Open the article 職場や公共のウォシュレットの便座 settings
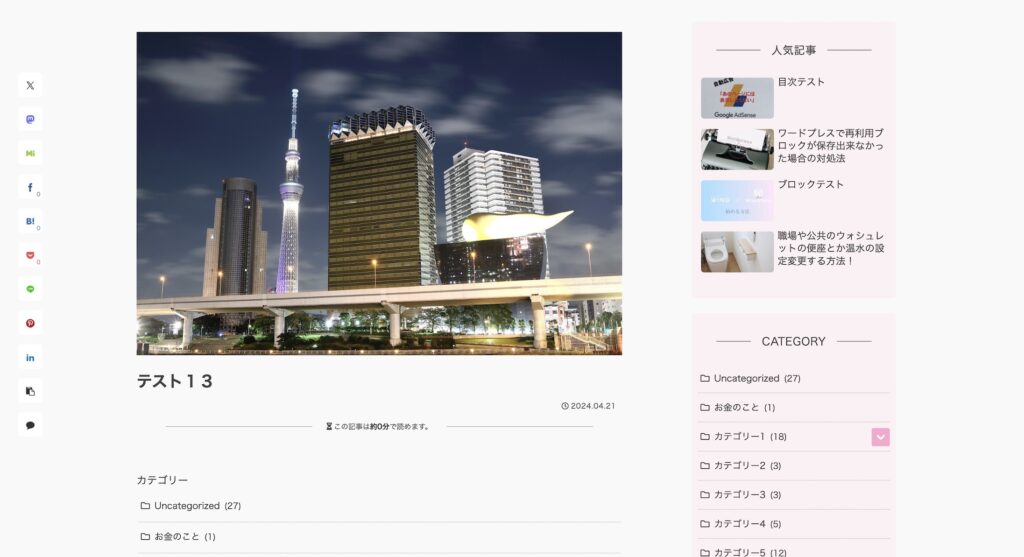 pos(831,248)
